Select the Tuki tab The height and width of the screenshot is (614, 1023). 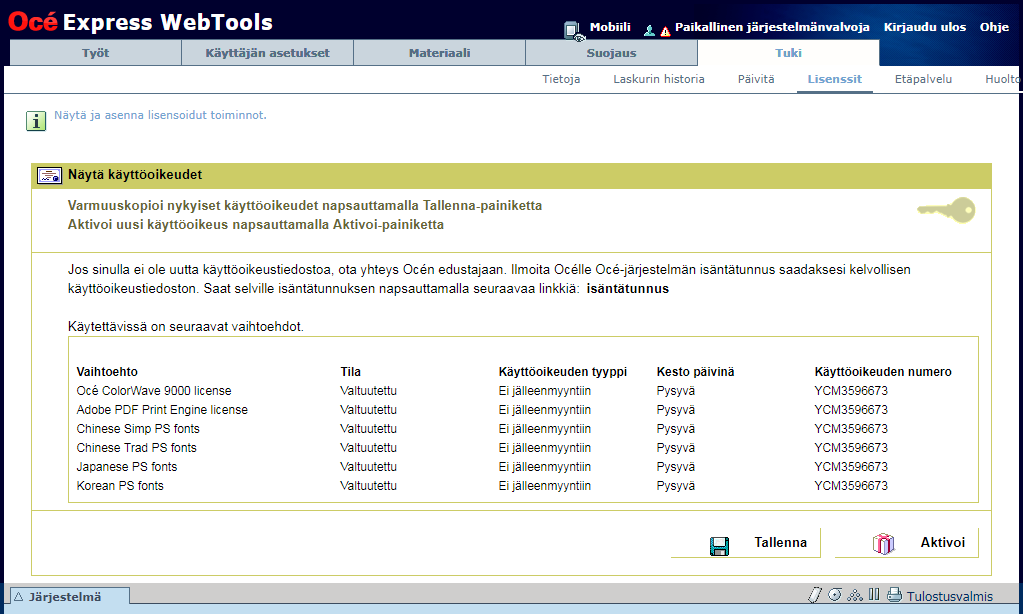click(788, 53)
